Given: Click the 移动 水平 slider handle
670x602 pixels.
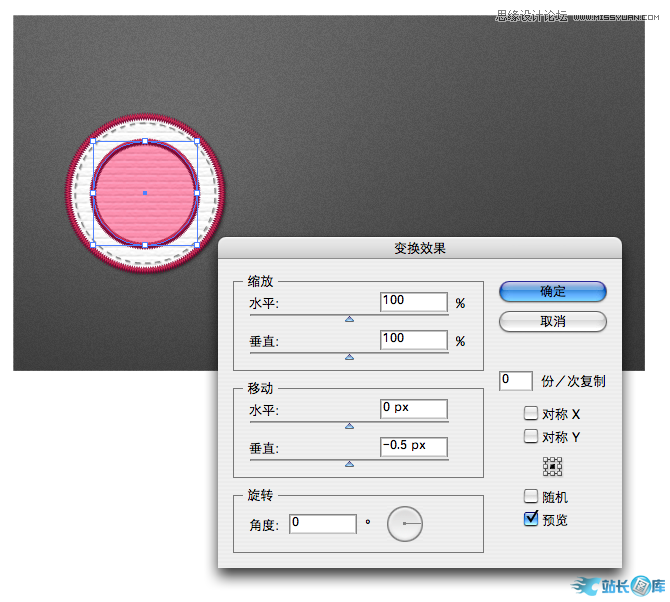Looking at the screenshot, I should pyautogui.click(x=349, y=425).
